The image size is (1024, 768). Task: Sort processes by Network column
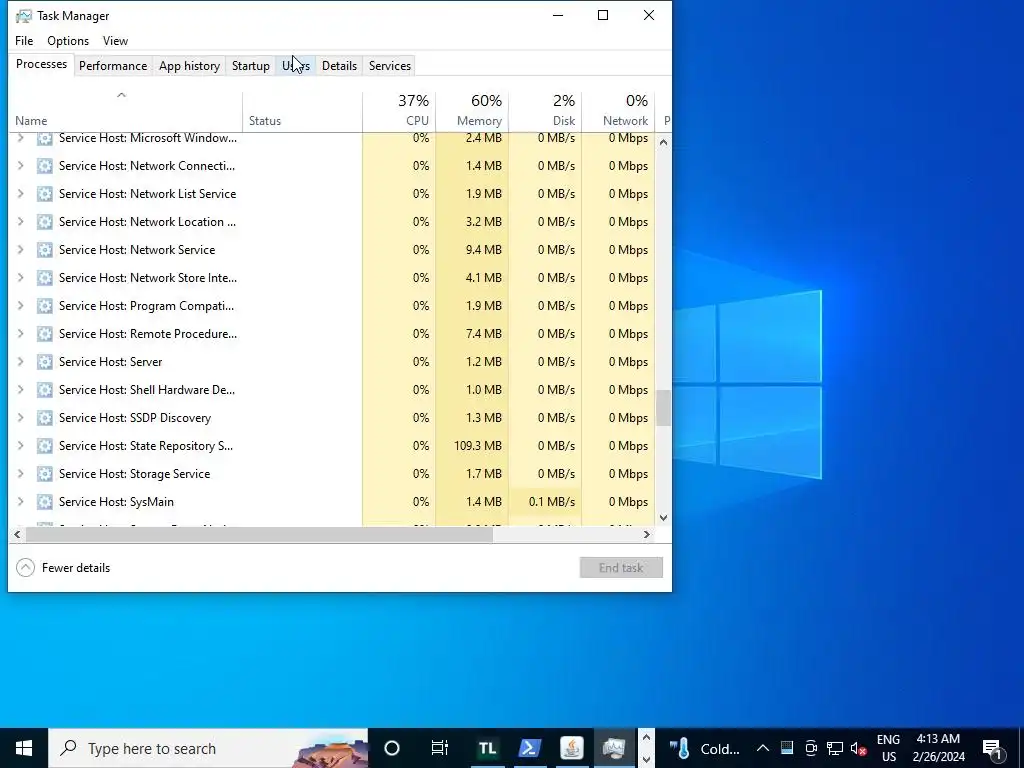click(x=618, y=110)
